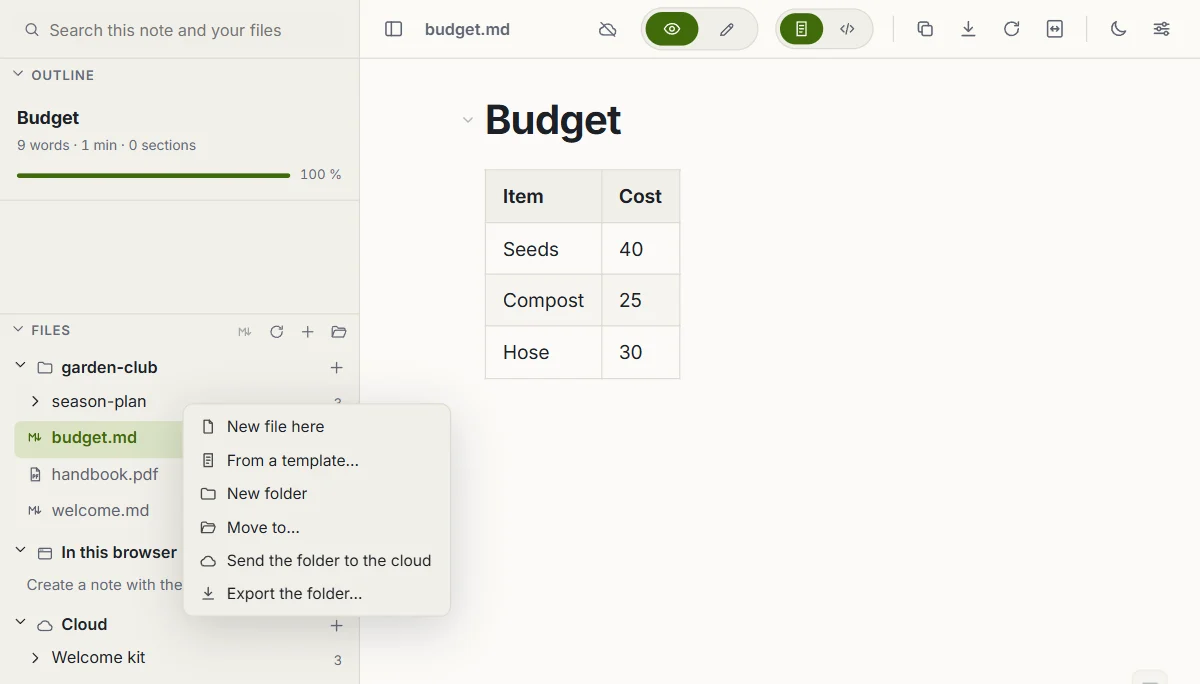Choose From a template... menu entry
Screen dimensions: 1200x684
[x=317, y=460]
